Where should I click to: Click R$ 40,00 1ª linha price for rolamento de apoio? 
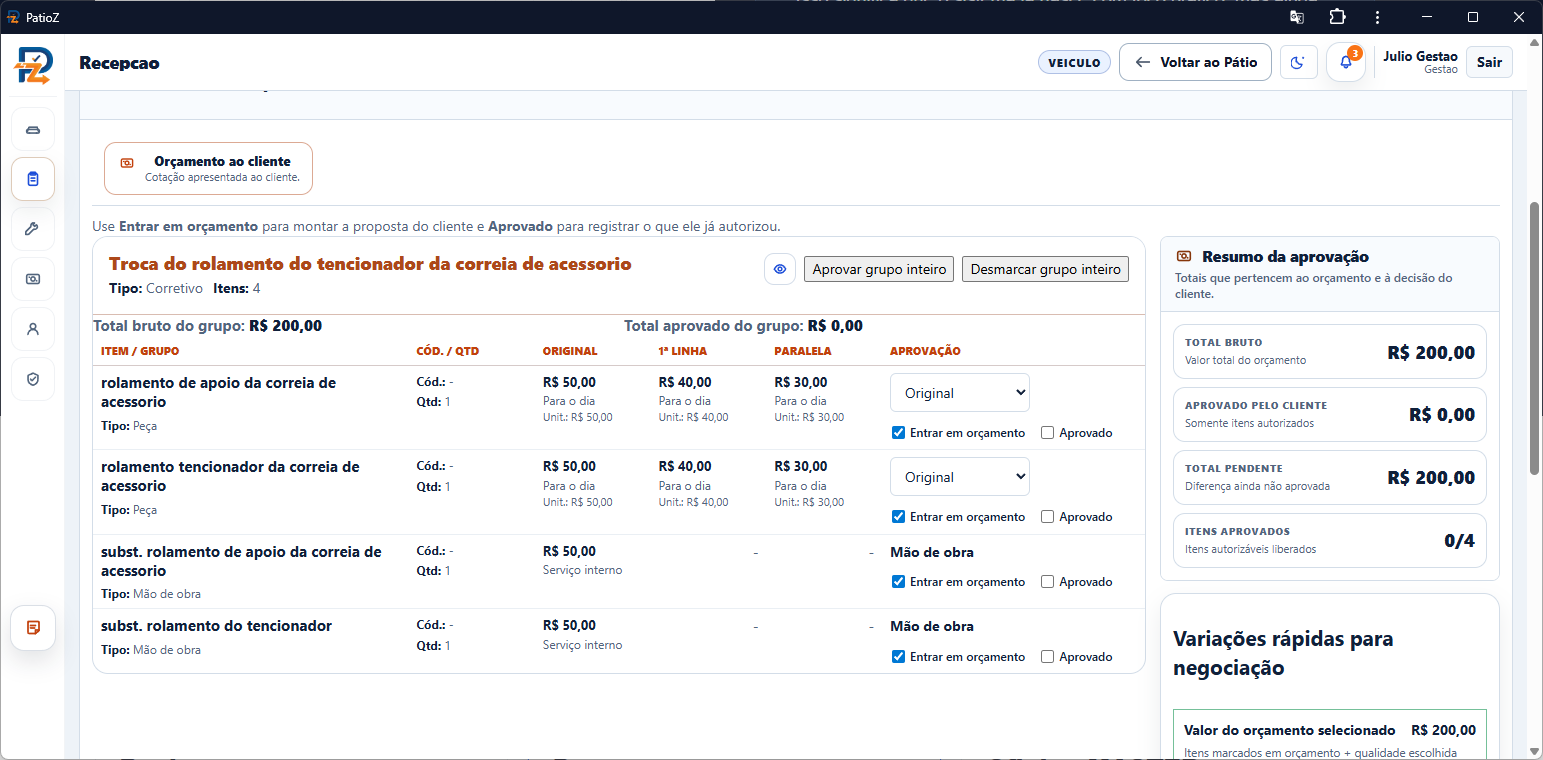tap(685, 382)
